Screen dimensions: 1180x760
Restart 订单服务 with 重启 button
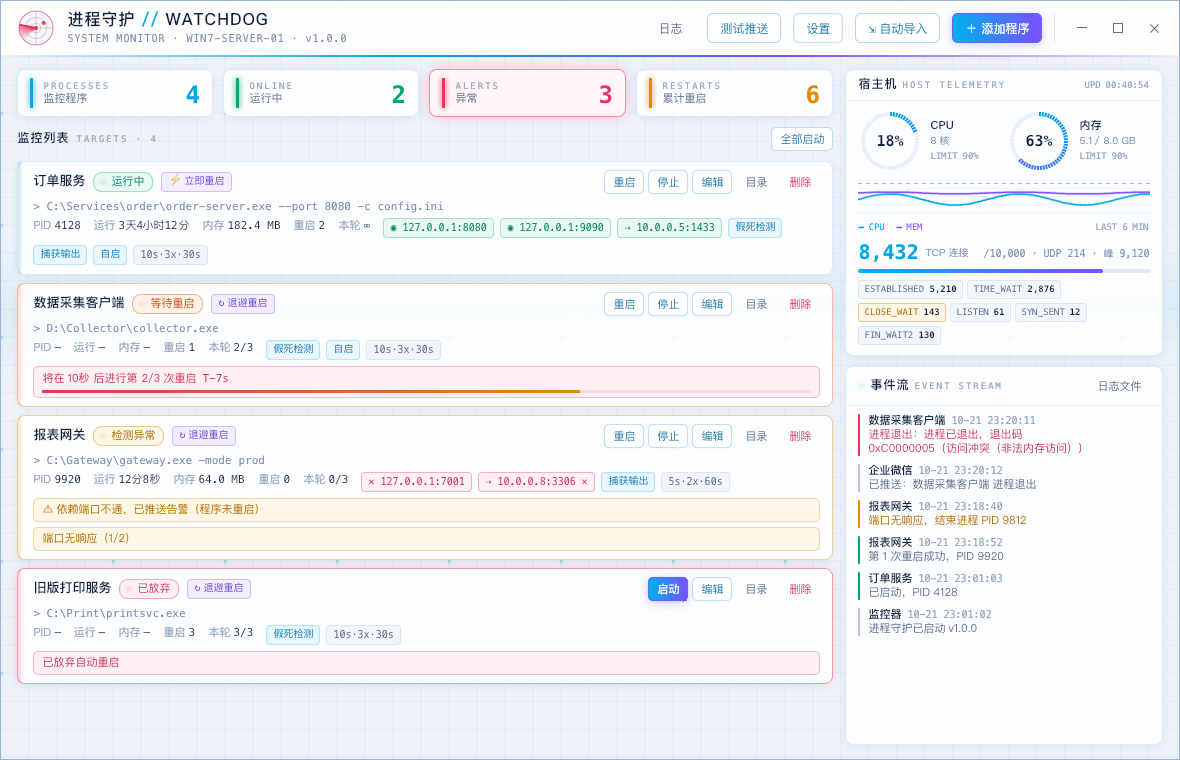pyautogui.click(x=624, y=182)
